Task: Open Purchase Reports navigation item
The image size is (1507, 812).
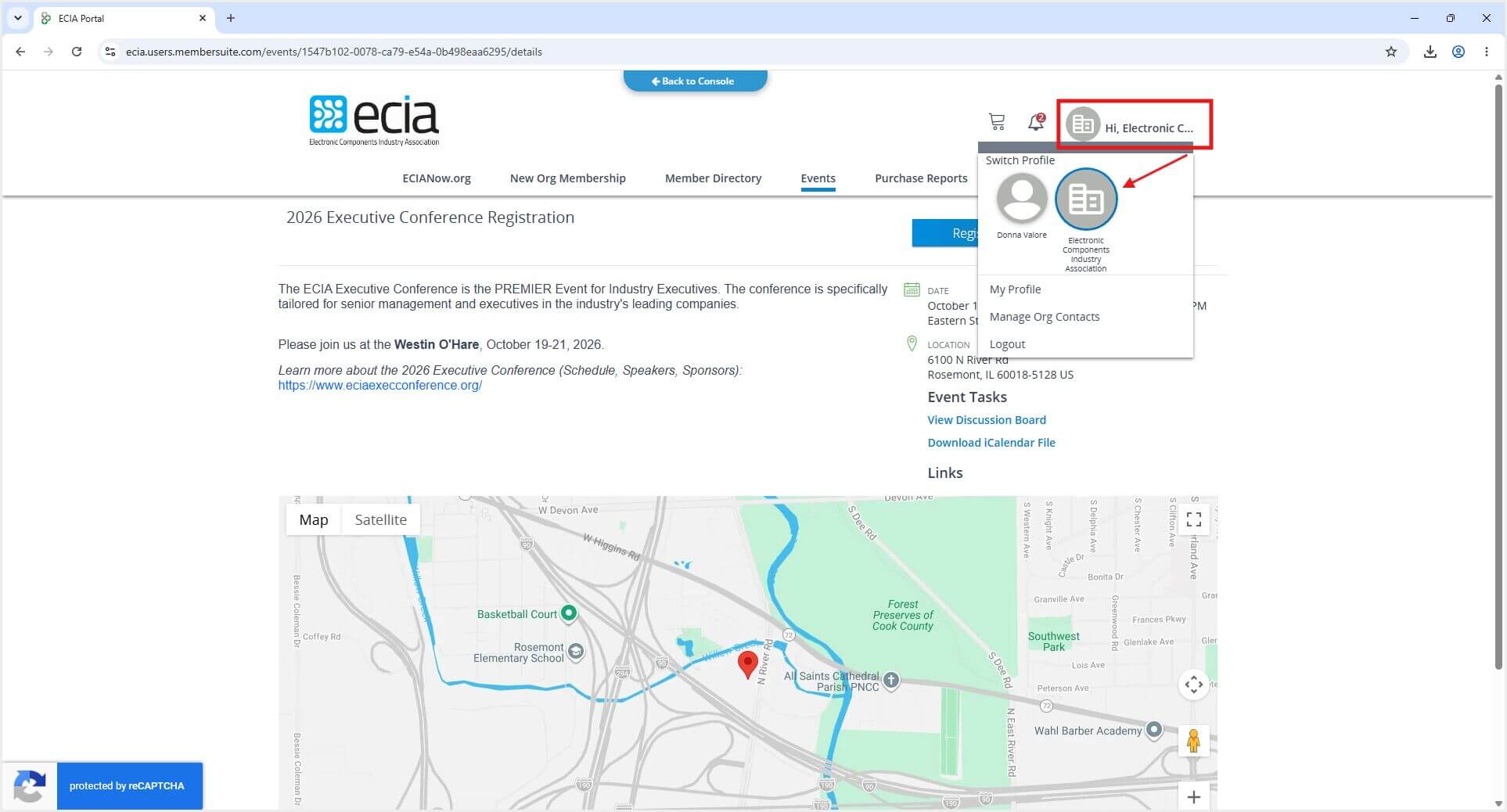Action: pyautogui.click(x=921, y=178)
